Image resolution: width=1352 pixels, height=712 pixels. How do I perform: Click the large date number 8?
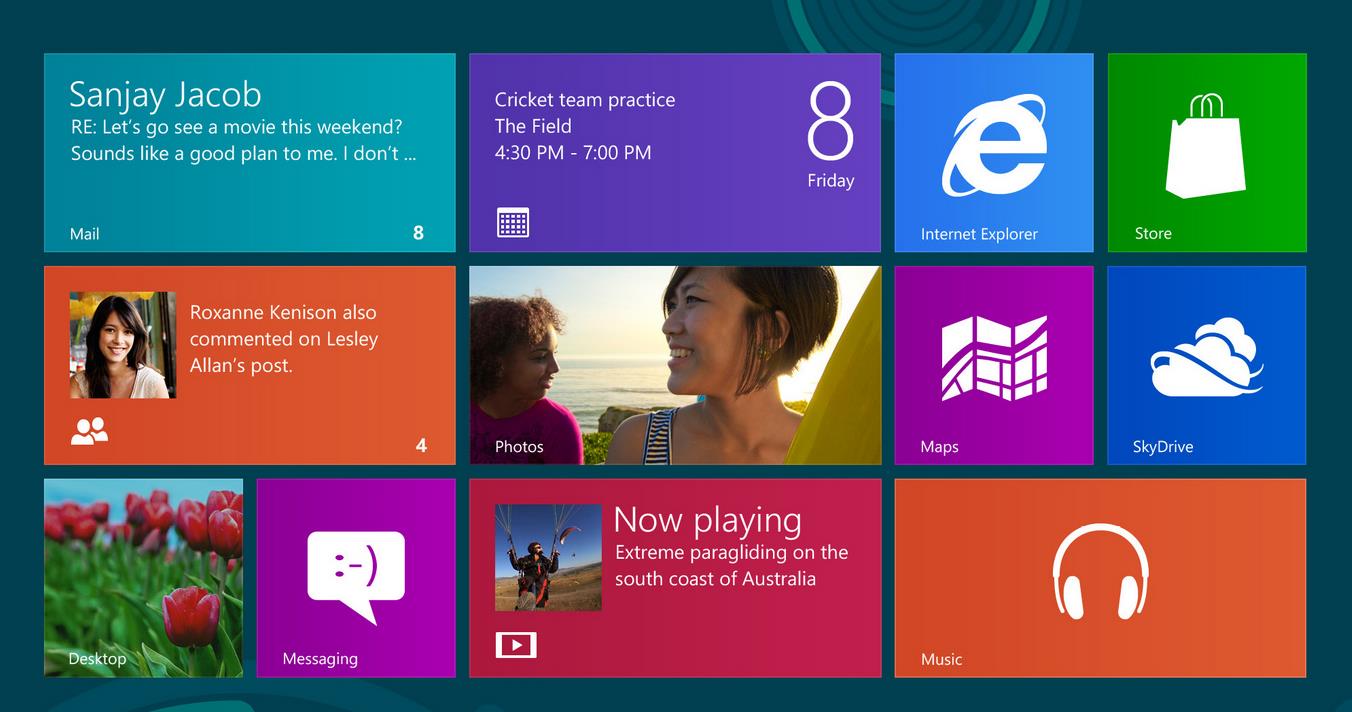point(830,122)
